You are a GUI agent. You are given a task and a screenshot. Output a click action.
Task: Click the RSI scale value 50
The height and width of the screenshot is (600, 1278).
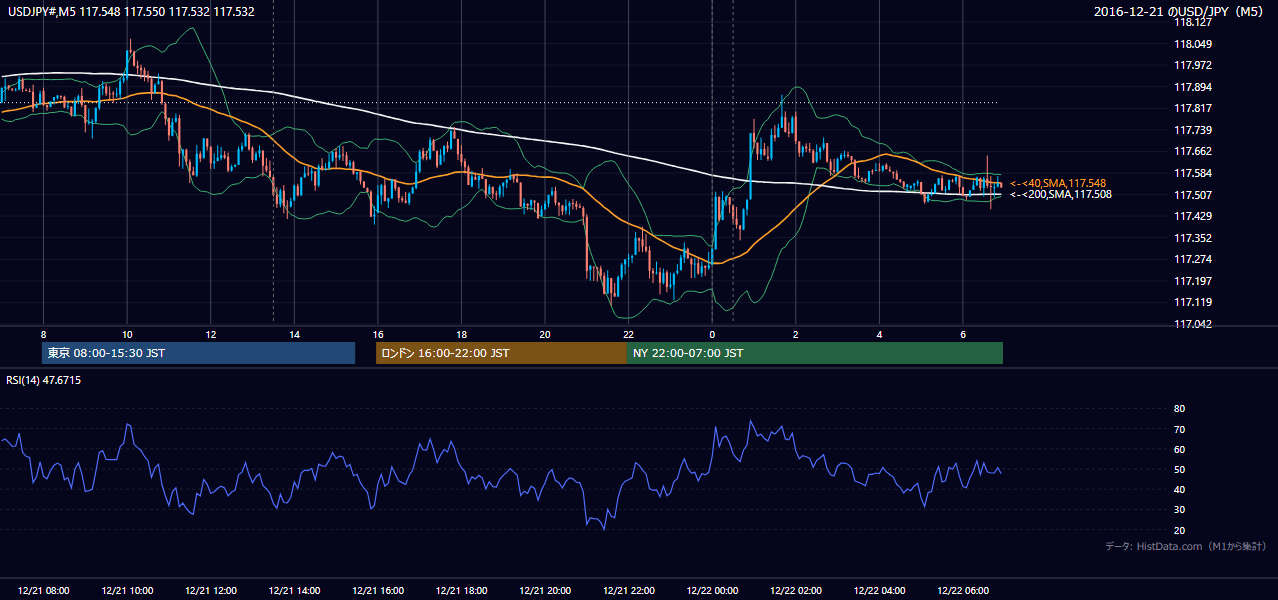point(1179,469)
